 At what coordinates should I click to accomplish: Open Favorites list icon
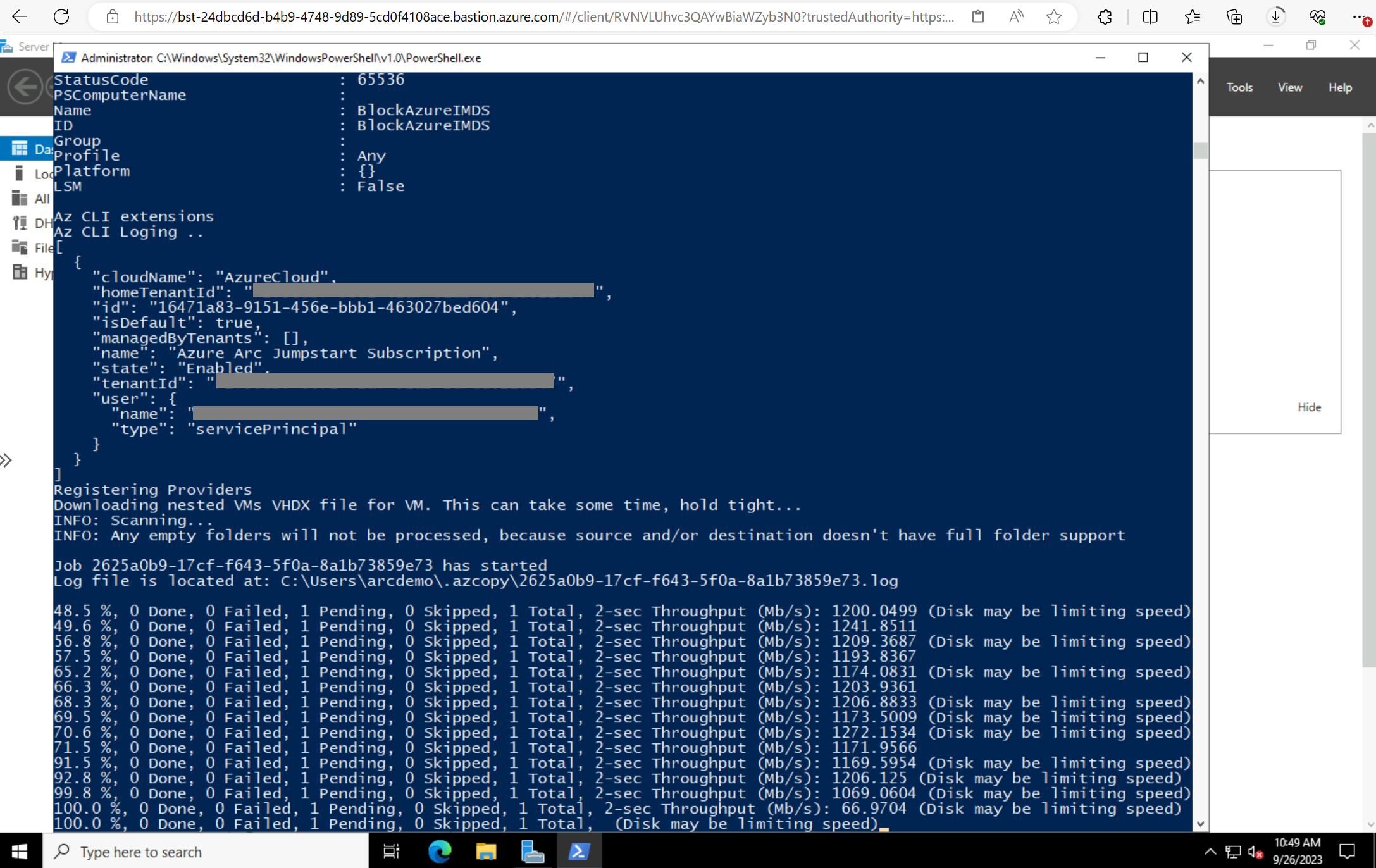1192,16
